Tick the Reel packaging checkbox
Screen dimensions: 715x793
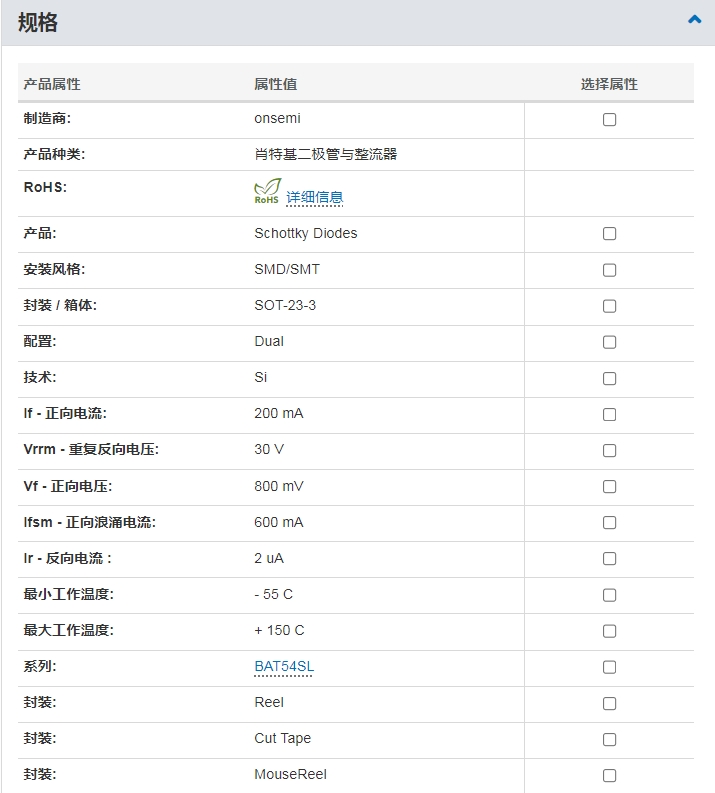click(609, 703)
